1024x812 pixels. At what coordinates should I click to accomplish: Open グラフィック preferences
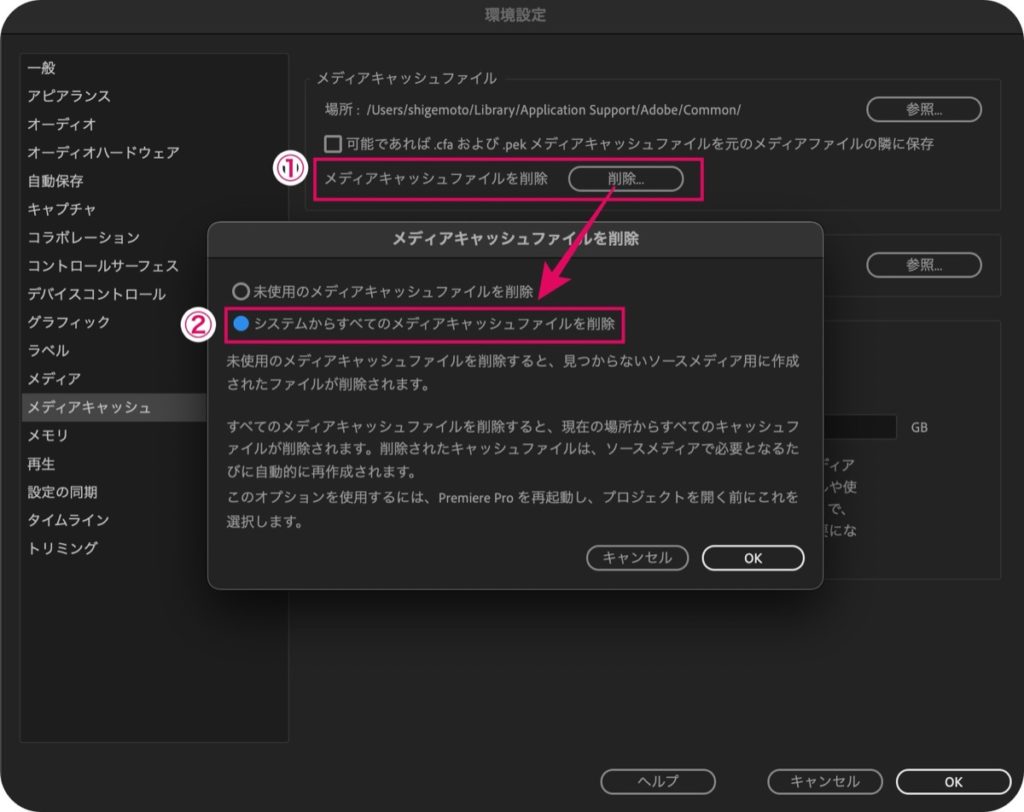pyautogui.click(x=69, y=322)
